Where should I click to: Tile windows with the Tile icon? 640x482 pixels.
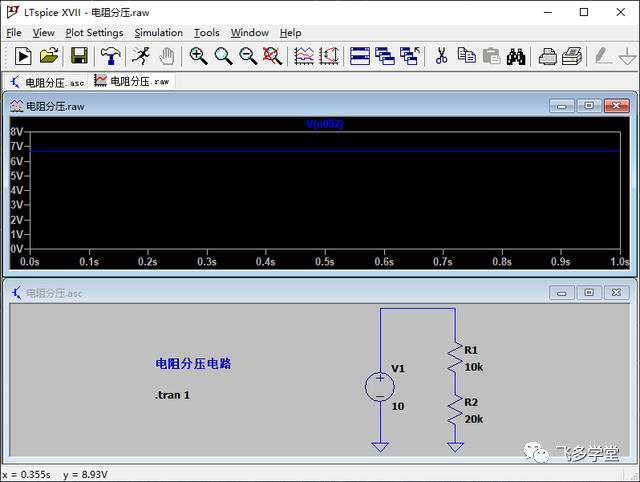360,56
